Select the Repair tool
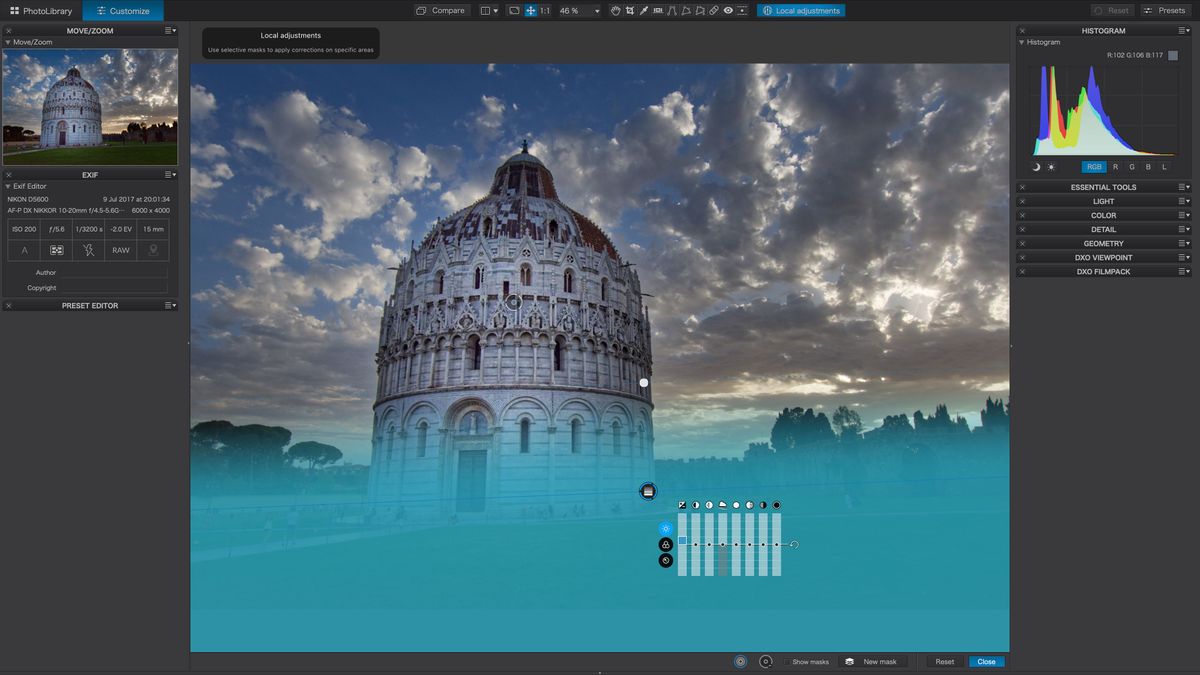 714,10
